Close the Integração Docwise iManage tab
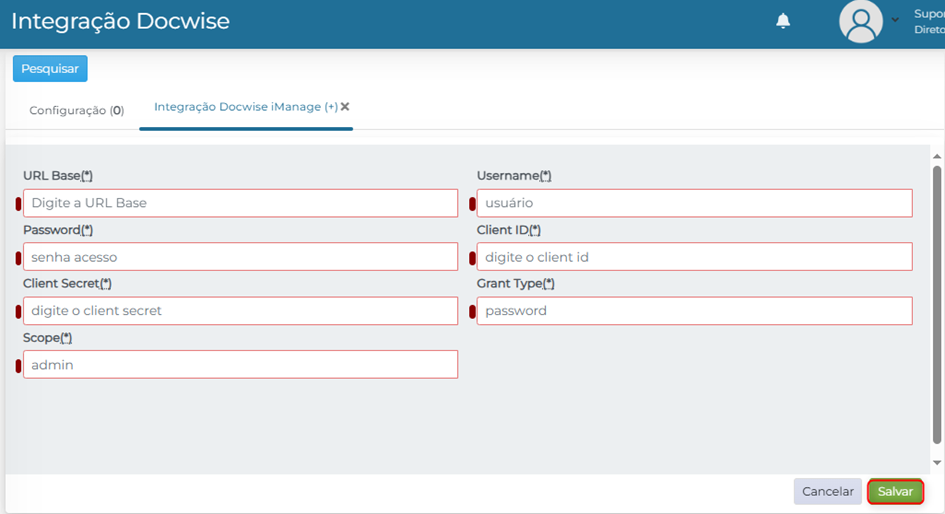This screenshot has width=945, height=514. [x=345, y=107]
